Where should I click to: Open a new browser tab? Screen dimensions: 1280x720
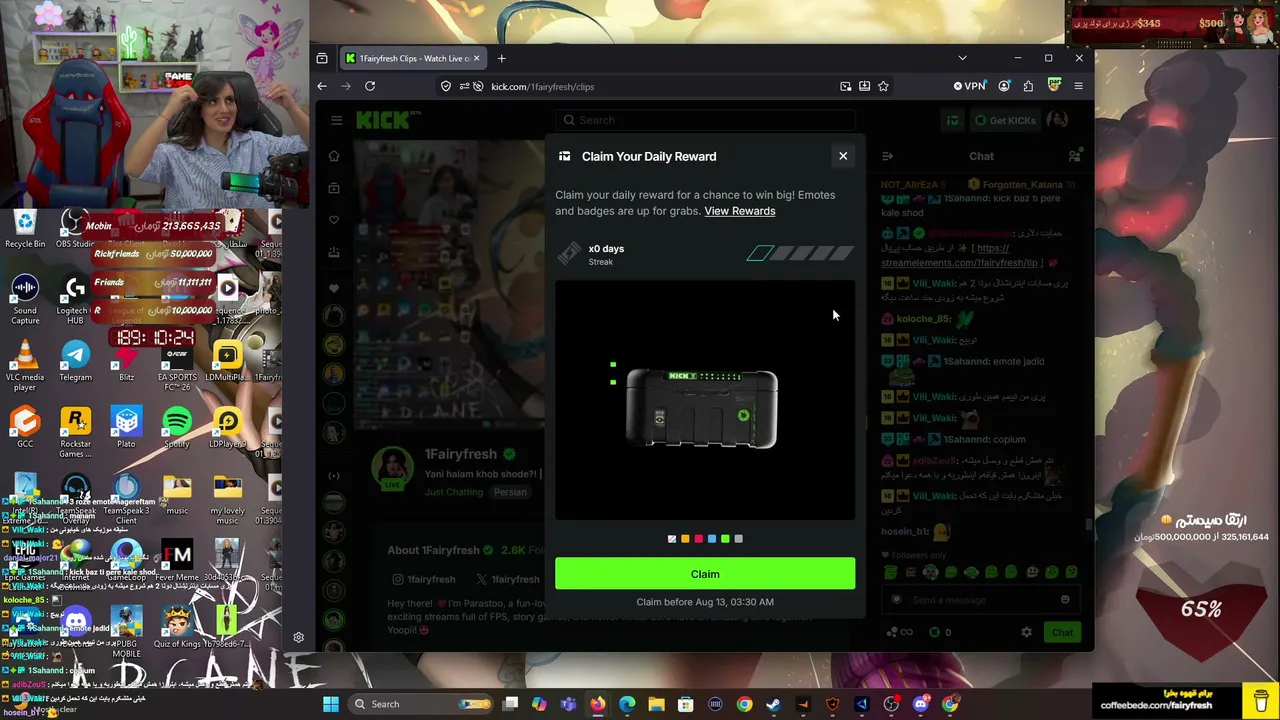tap(502, 58)
